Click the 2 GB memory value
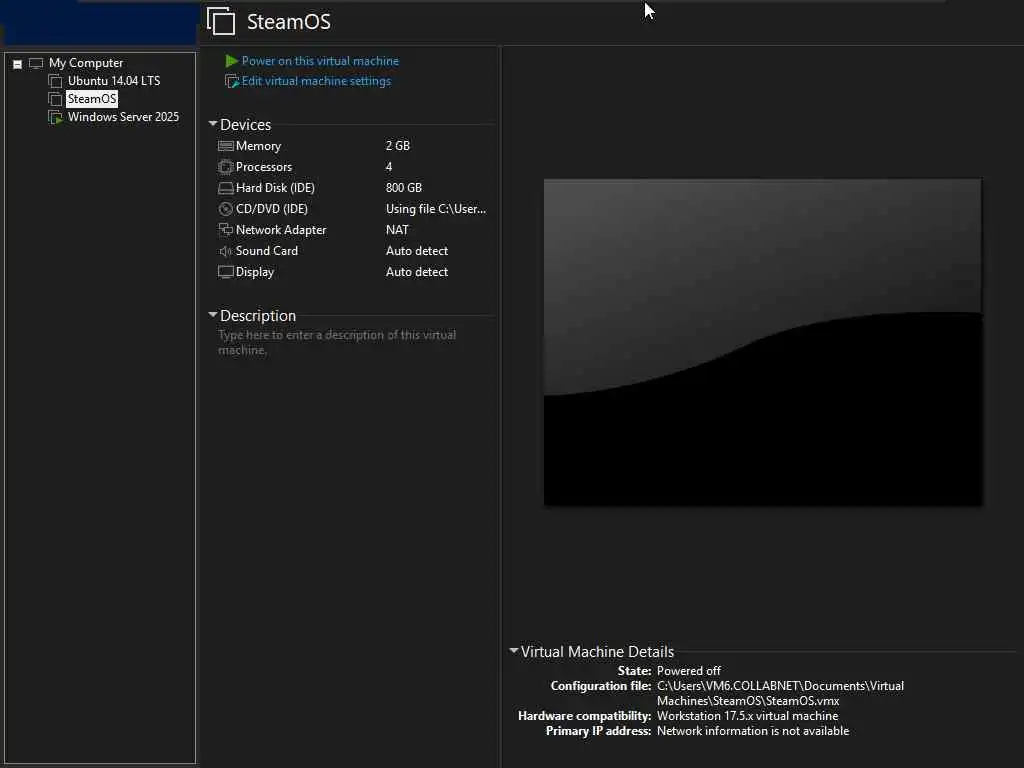1024x768 pixels. [398, 146]
